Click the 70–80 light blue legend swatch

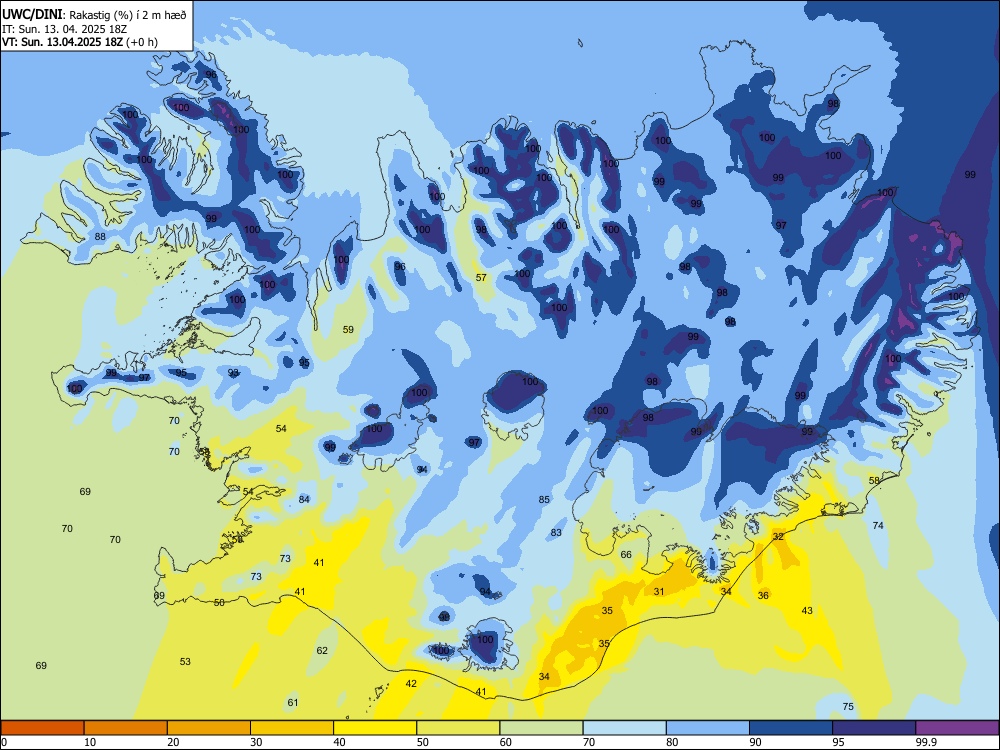coord(624,728)
